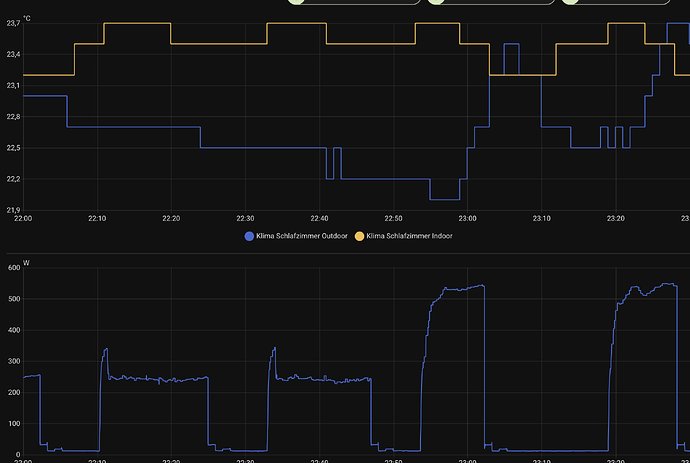Click the 23,4 temperature axis label
Viewport: 690px width, 463px height.
13,55
